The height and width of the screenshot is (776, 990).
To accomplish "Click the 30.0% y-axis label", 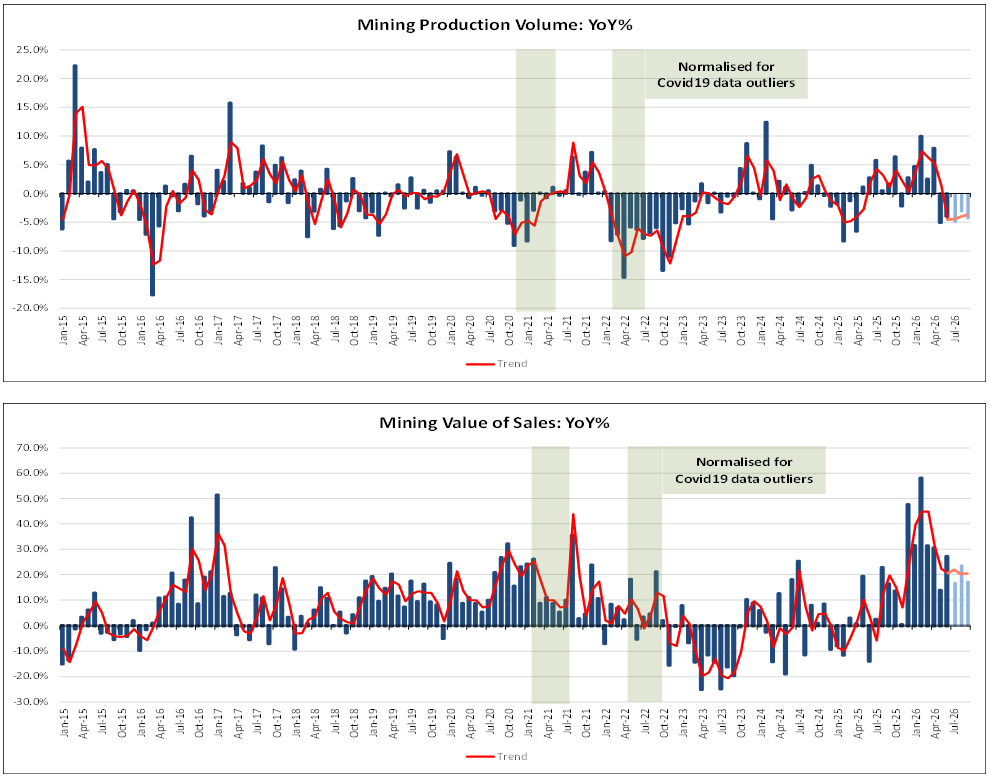I will pos(34,549).
